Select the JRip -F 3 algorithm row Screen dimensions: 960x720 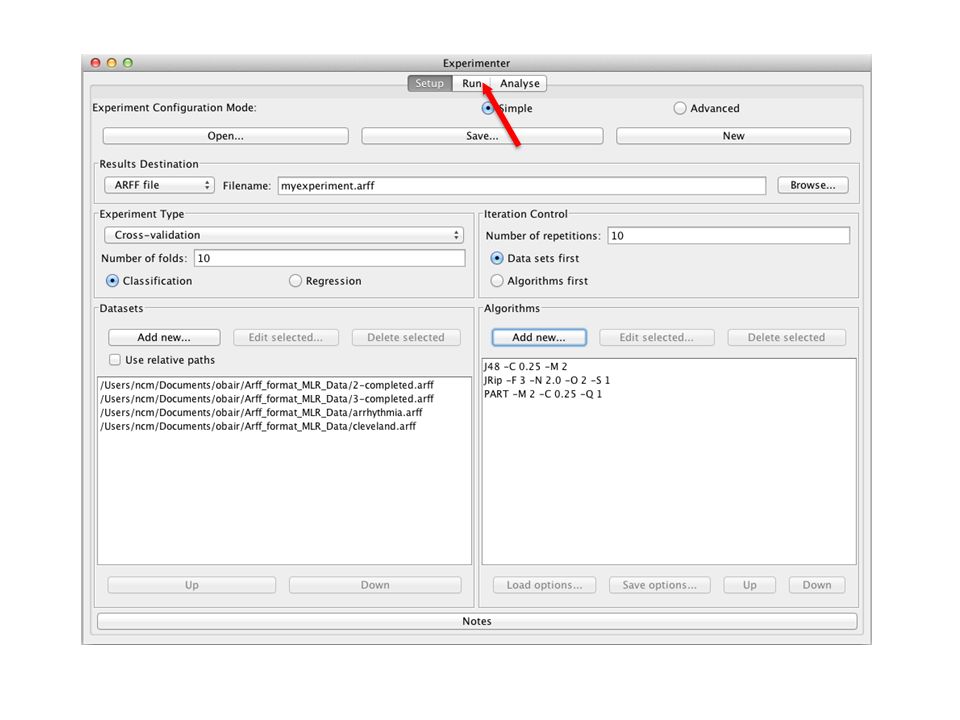coord(669,380)
